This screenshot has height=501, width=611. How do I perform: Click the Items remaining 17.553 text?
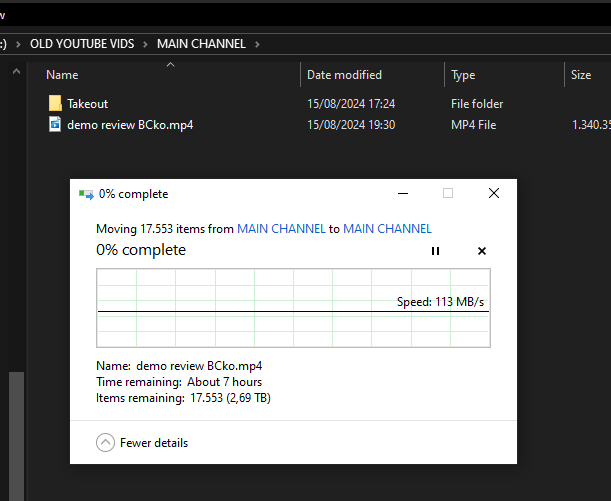[183, 398]
